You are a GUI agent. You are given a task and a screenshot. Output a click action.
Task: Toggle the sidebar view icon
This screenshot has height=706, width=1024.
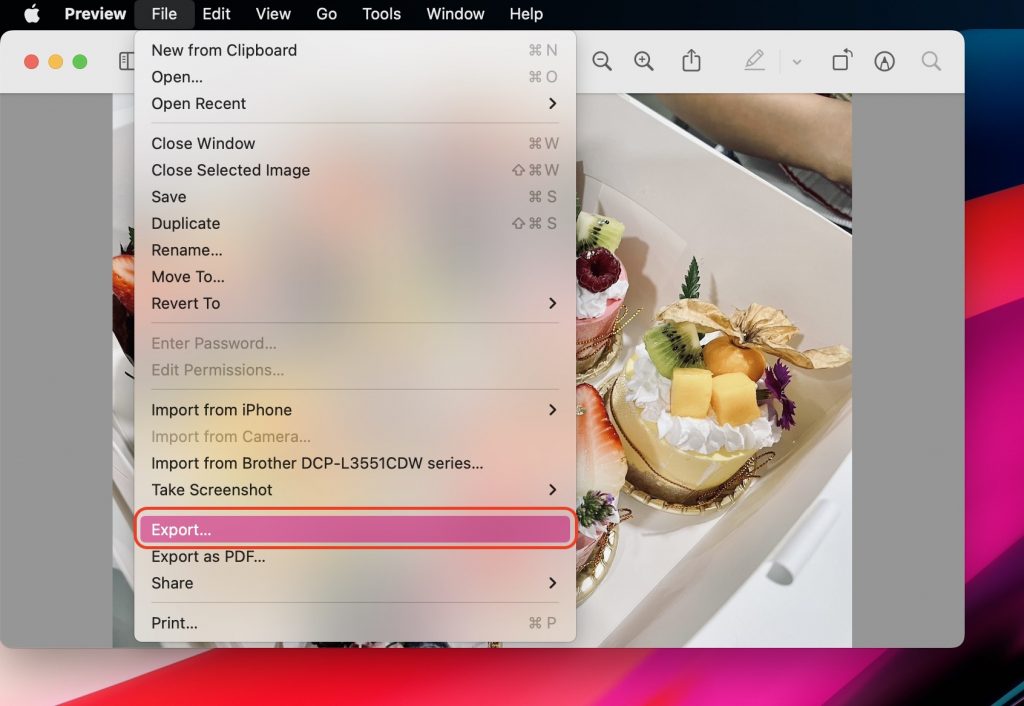click(125, 60)
